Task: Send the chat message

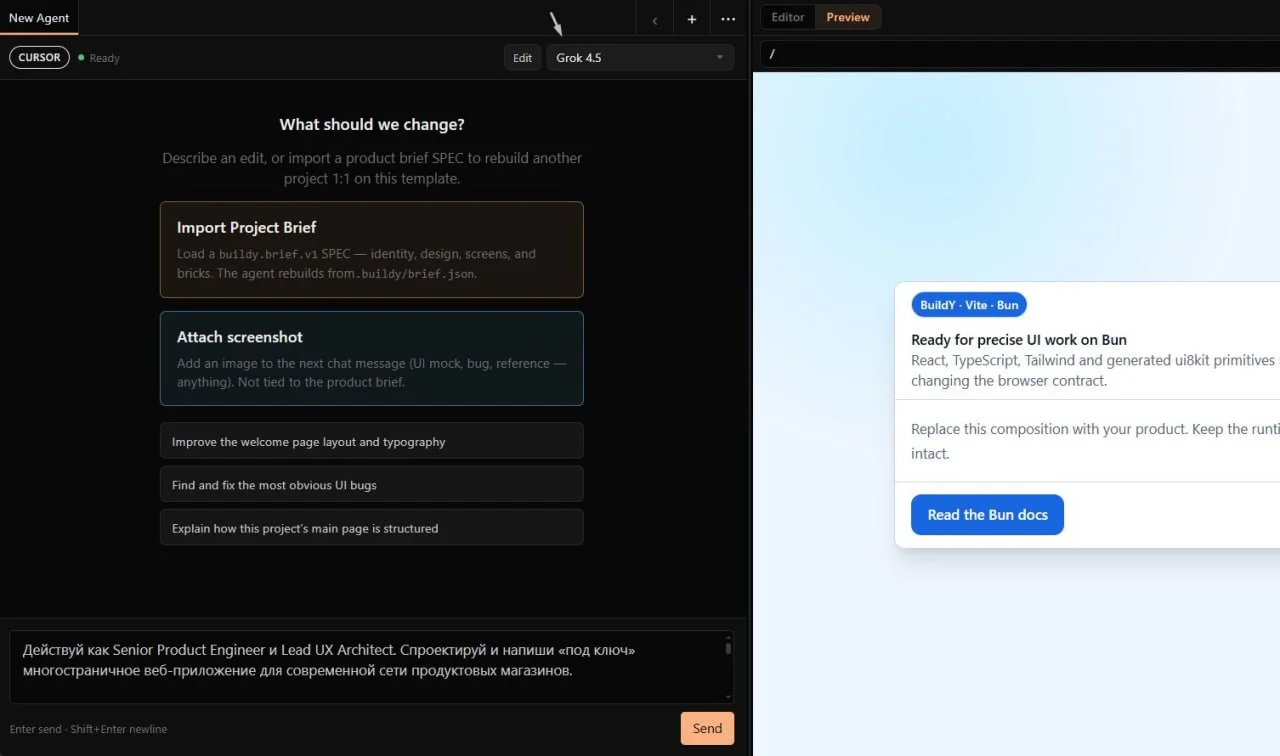Action: (707, 728)
